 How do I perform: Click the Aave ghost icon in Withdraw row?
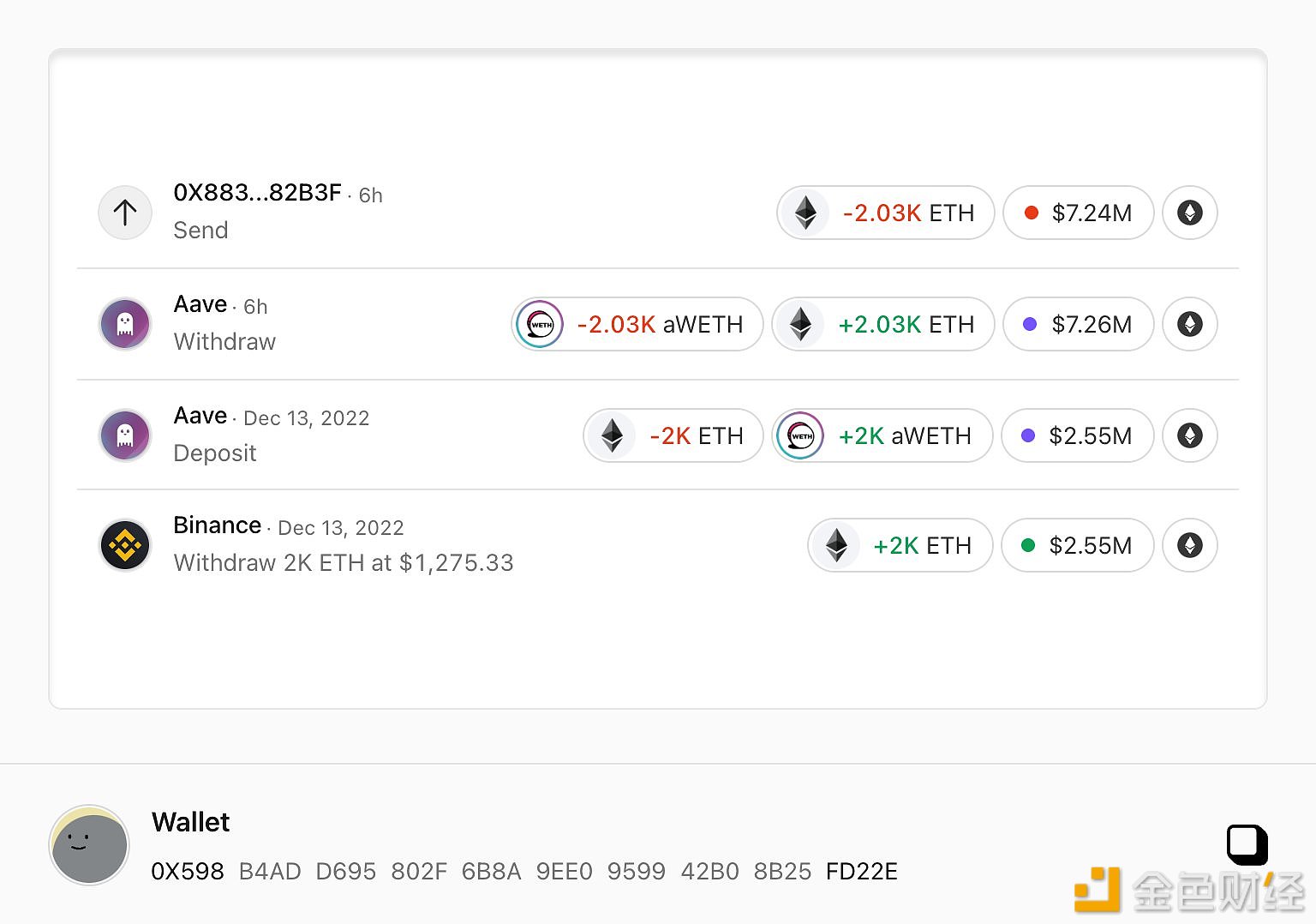point(125,324)
